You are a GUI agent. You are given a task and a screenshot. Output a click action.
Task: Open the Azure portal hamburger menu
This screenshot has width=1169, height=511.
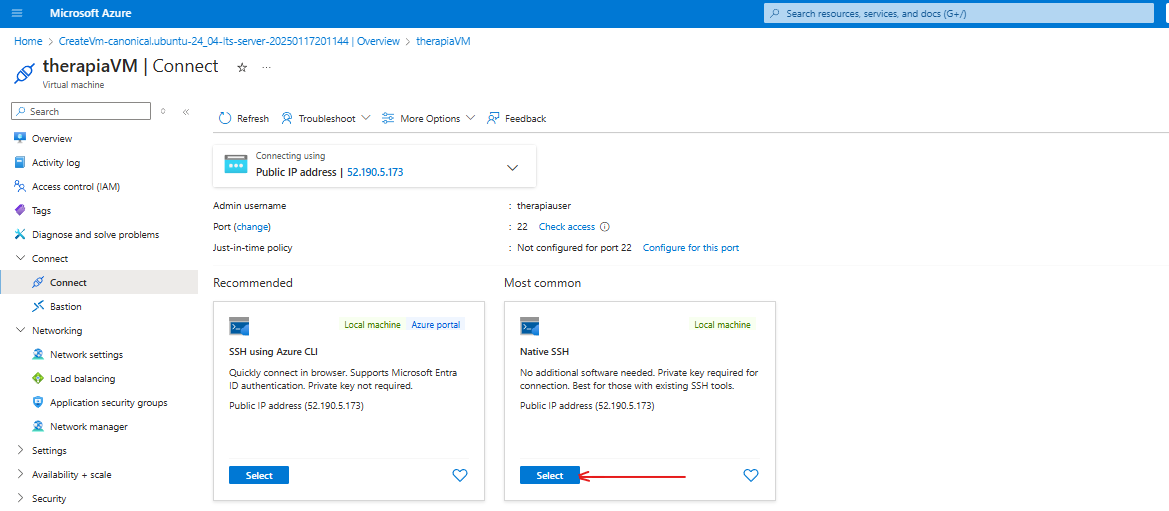[x=17, y=13]
